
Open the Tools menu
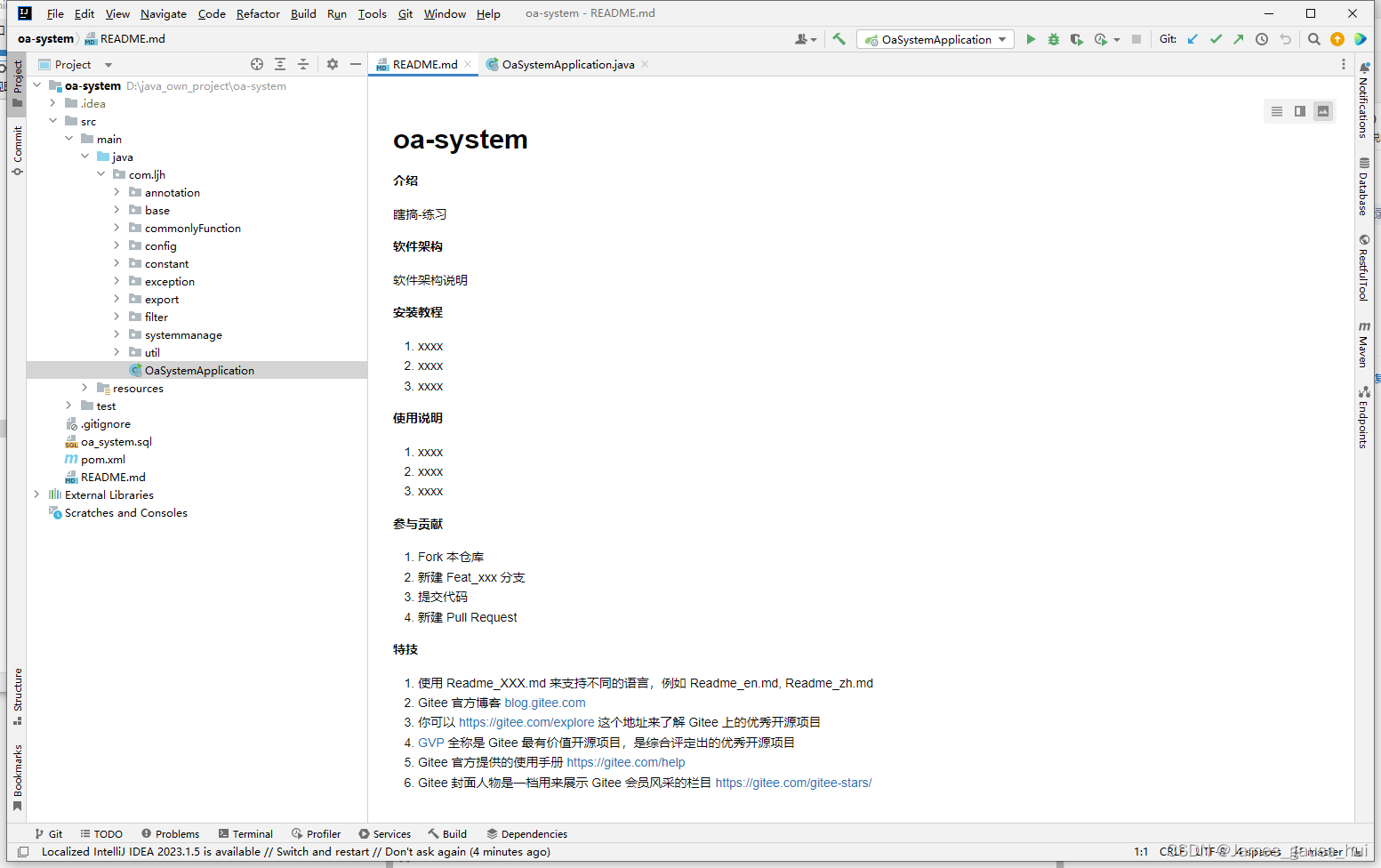pyautogui.click(x=372, y=13)
